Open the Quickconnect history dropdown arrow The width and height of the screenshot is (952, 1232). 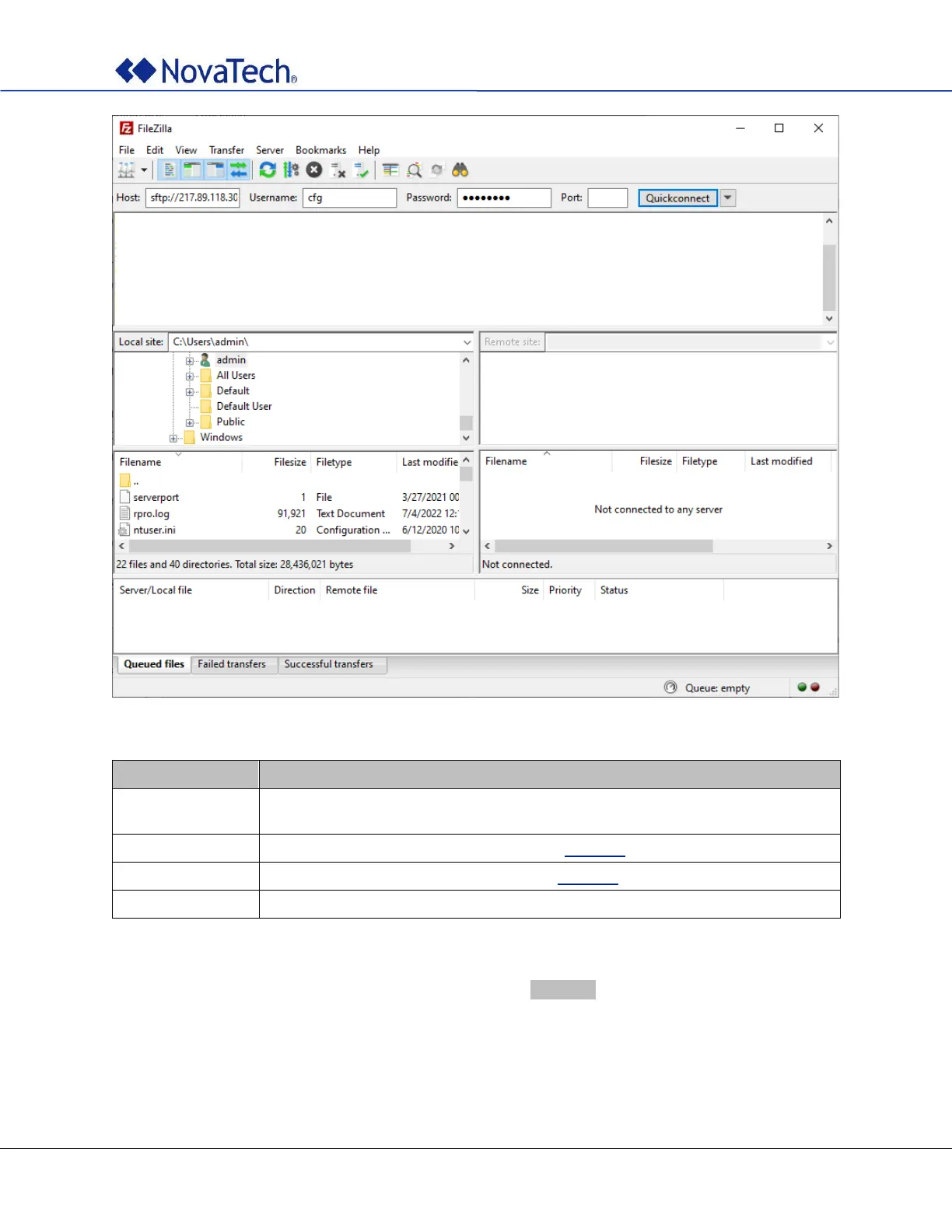728,198
